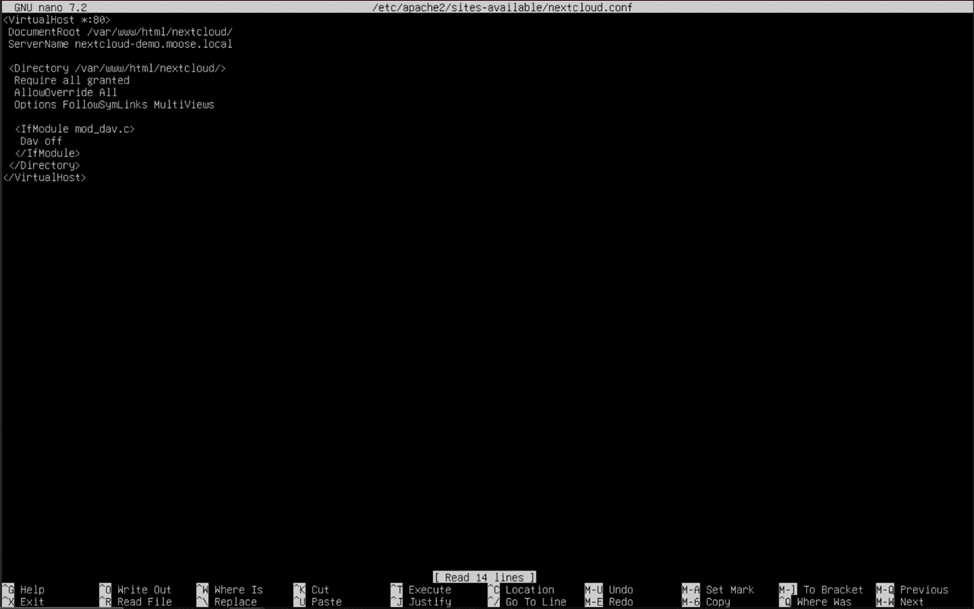Click the M-6 Copy shortcut
Image resolution: width=974 pixels, height=609 pixels.
pyautogui.click(x=706, y=602)
